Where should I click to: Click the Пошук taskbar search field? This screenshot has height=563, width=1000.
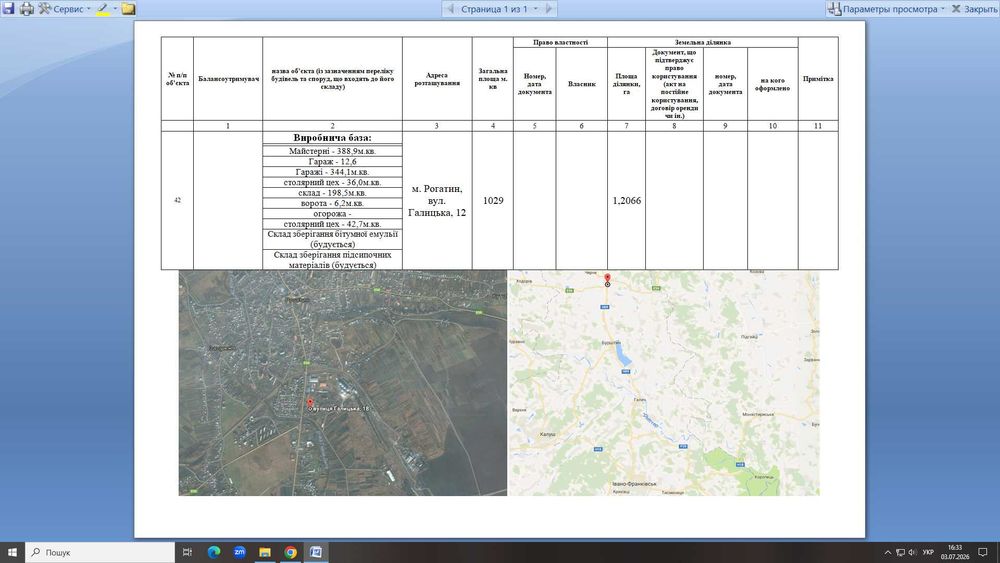[100, 552]
